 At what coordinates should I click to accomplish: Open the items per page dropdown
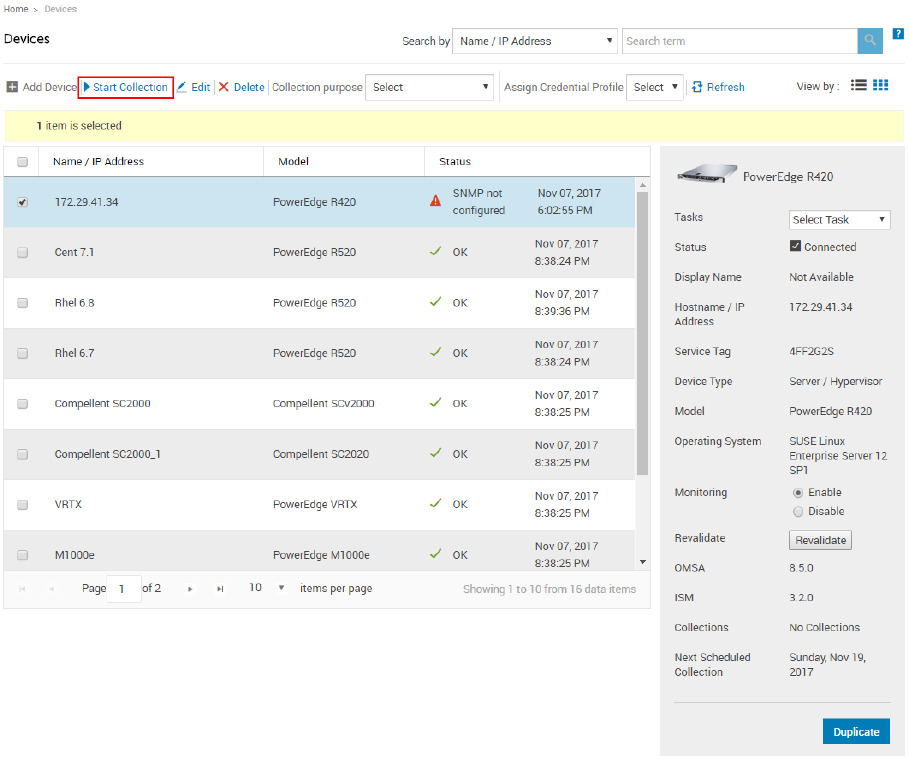(x=281, y=588)
